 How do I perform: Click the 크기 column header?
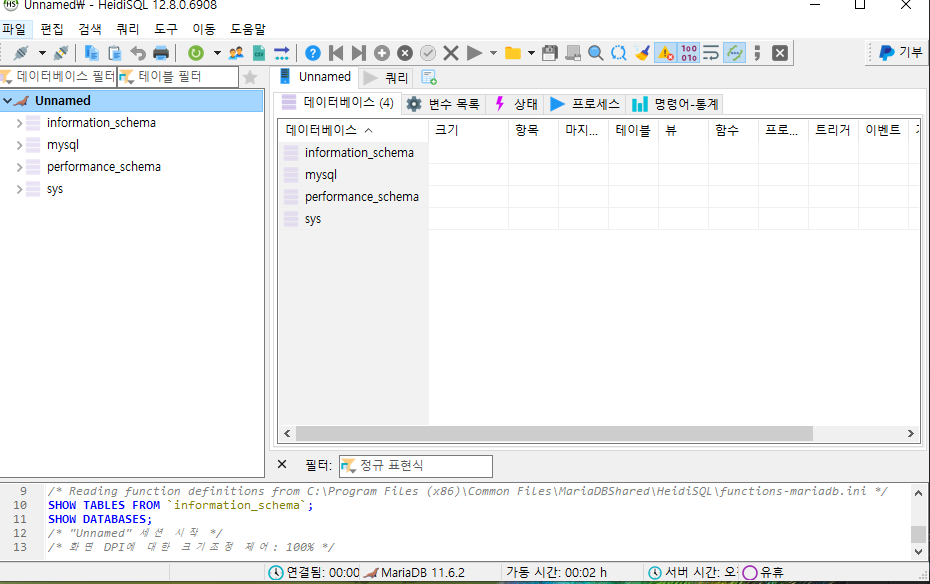click(469, 130)
